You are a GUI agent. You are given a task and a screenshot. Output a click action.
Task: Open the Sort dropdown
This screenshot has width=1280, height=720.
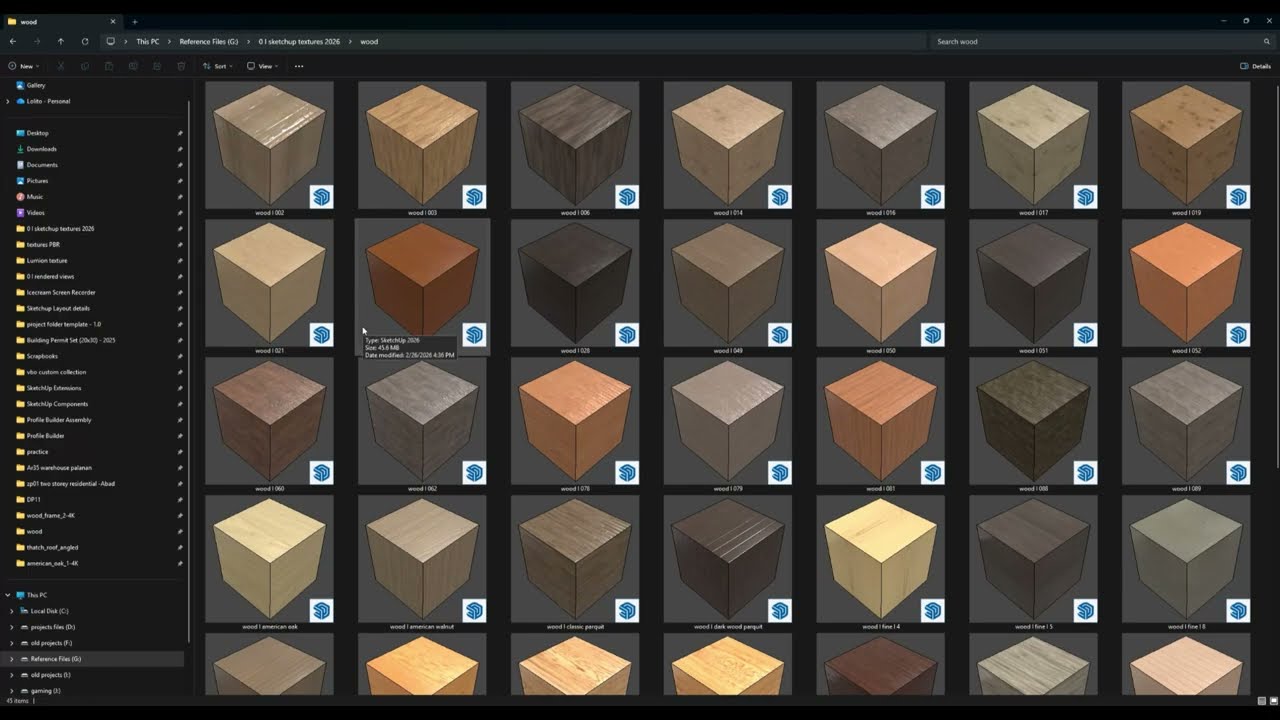217,66
